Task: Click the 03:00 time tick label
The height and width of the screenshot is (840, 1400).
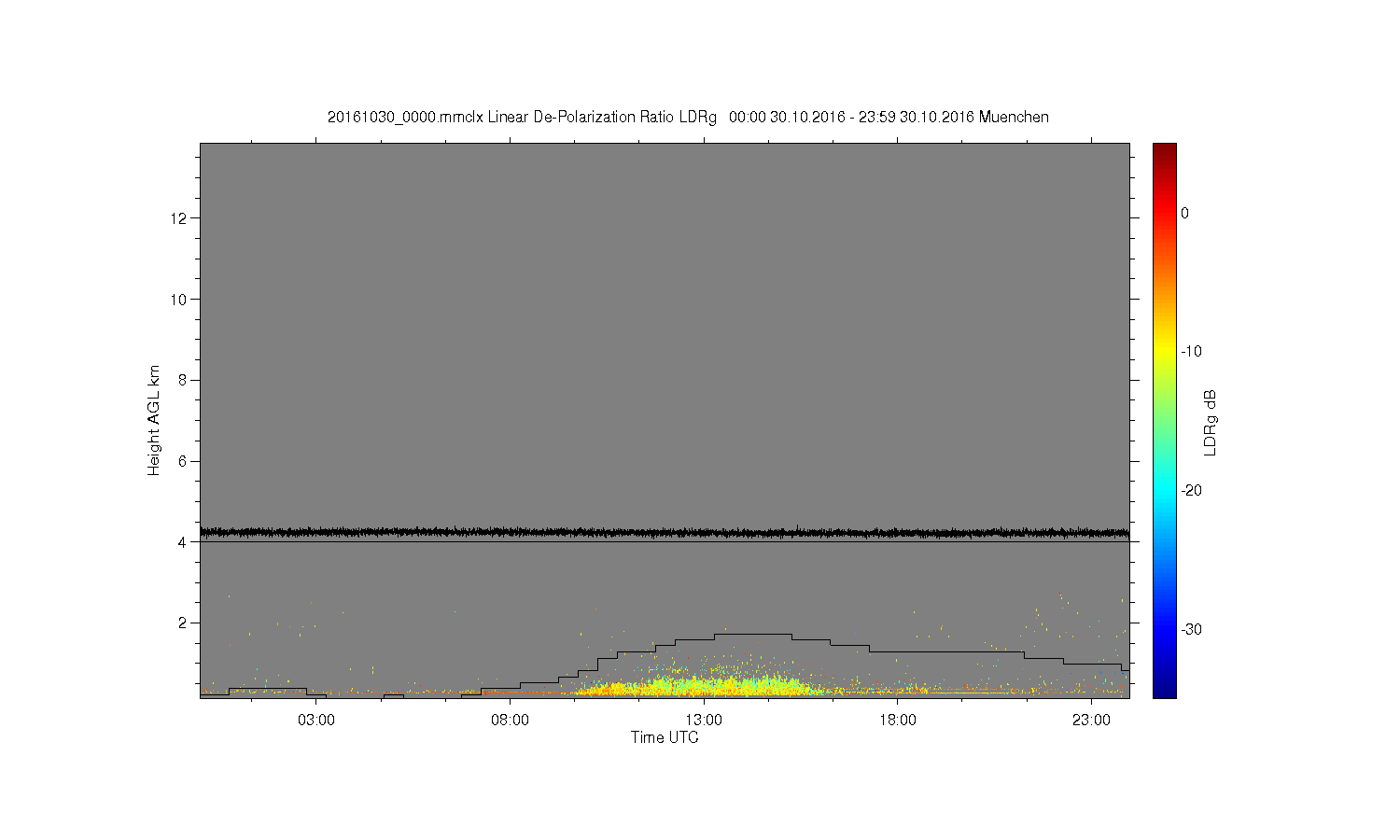Action: [316, 721]
